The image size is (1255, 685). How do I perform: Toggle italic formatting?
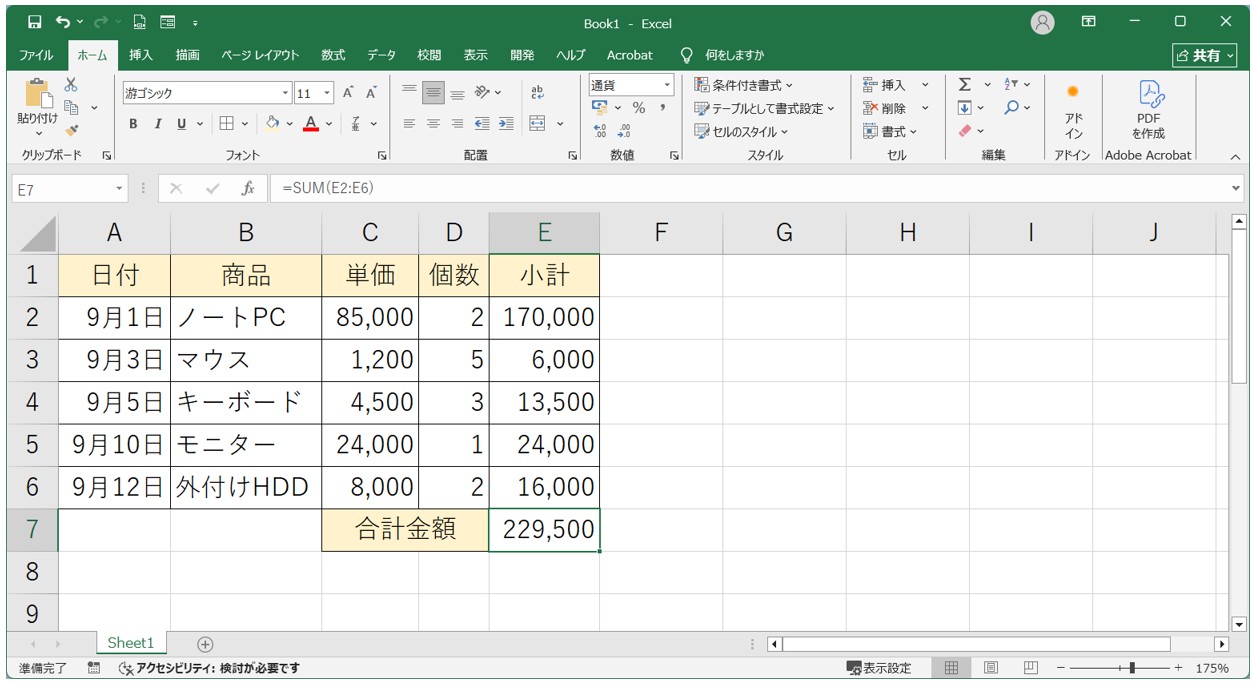(157, 124)
